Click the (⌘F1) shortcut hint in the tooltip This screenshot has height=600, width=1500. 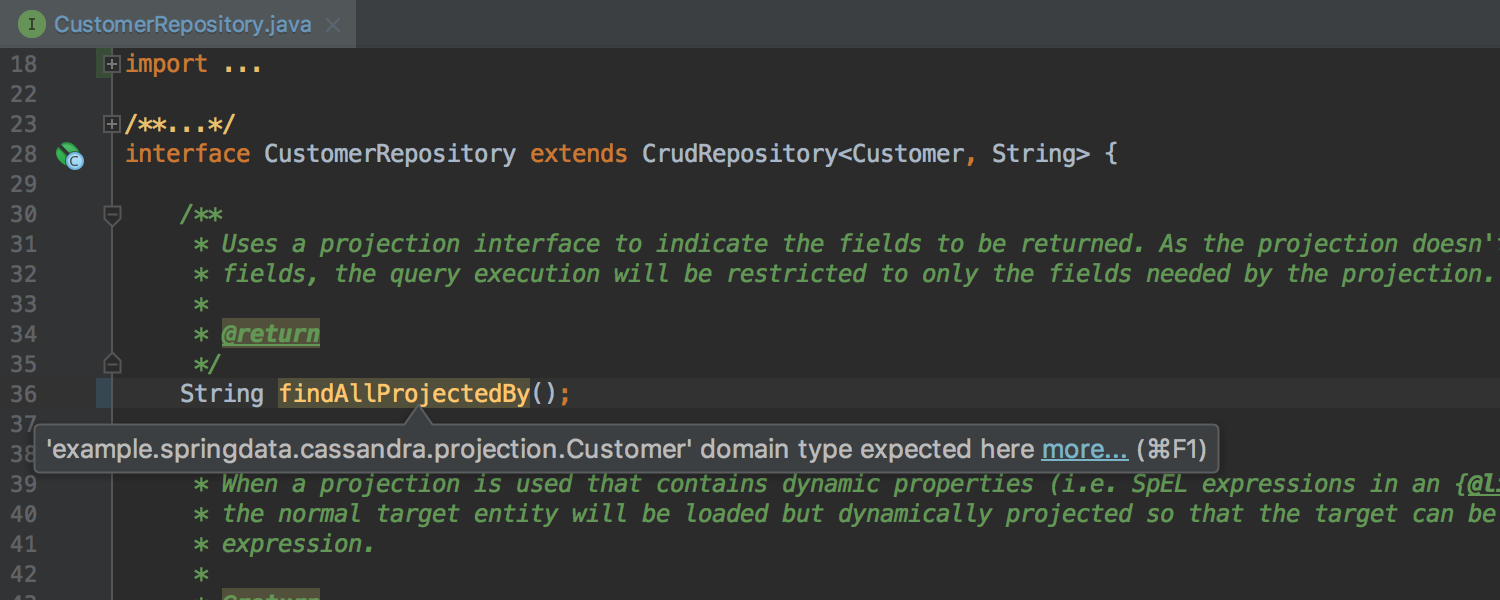(x=1171, y=450)
